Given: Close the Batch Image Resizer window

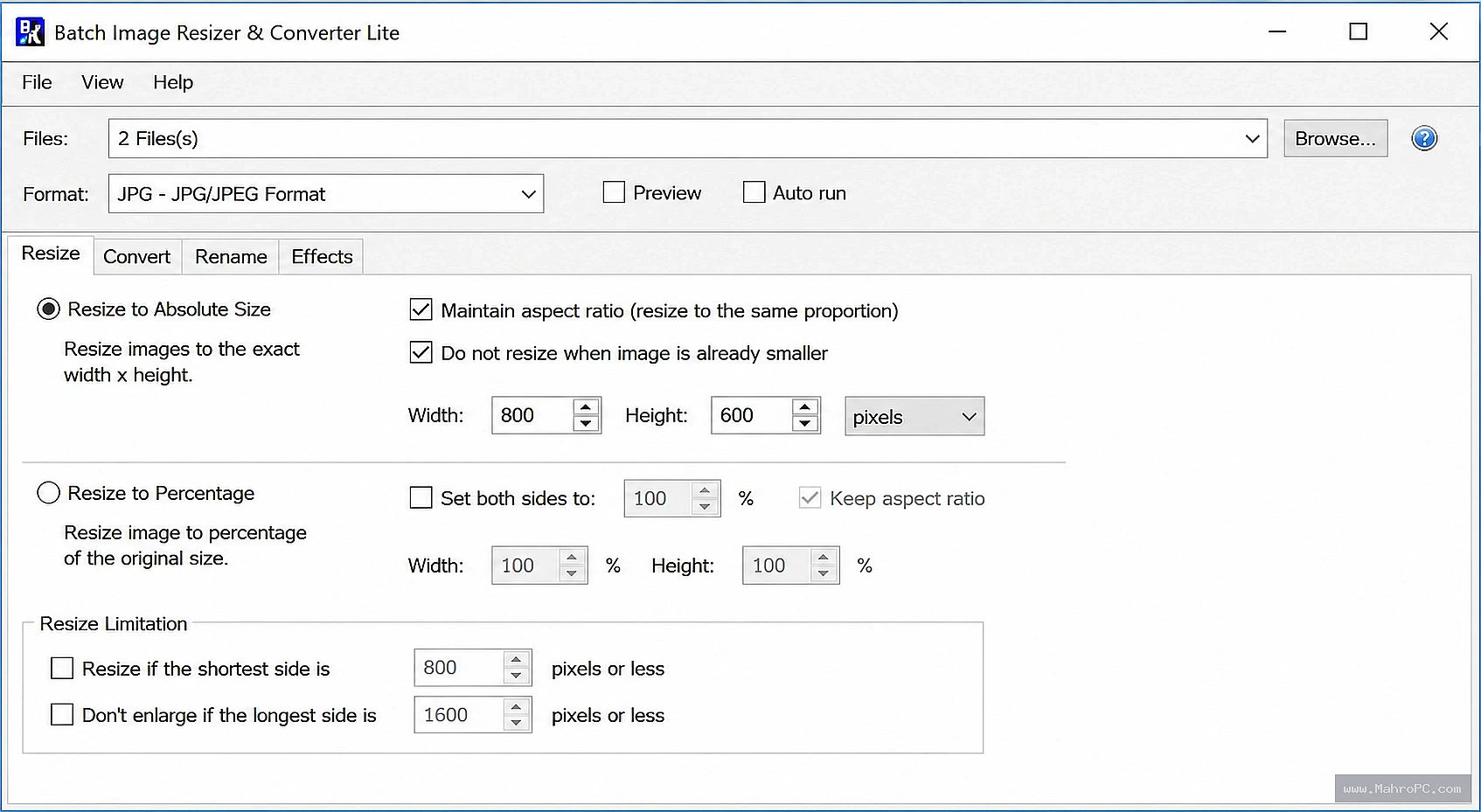Looking at the screenshot, I should (1438, 31).
